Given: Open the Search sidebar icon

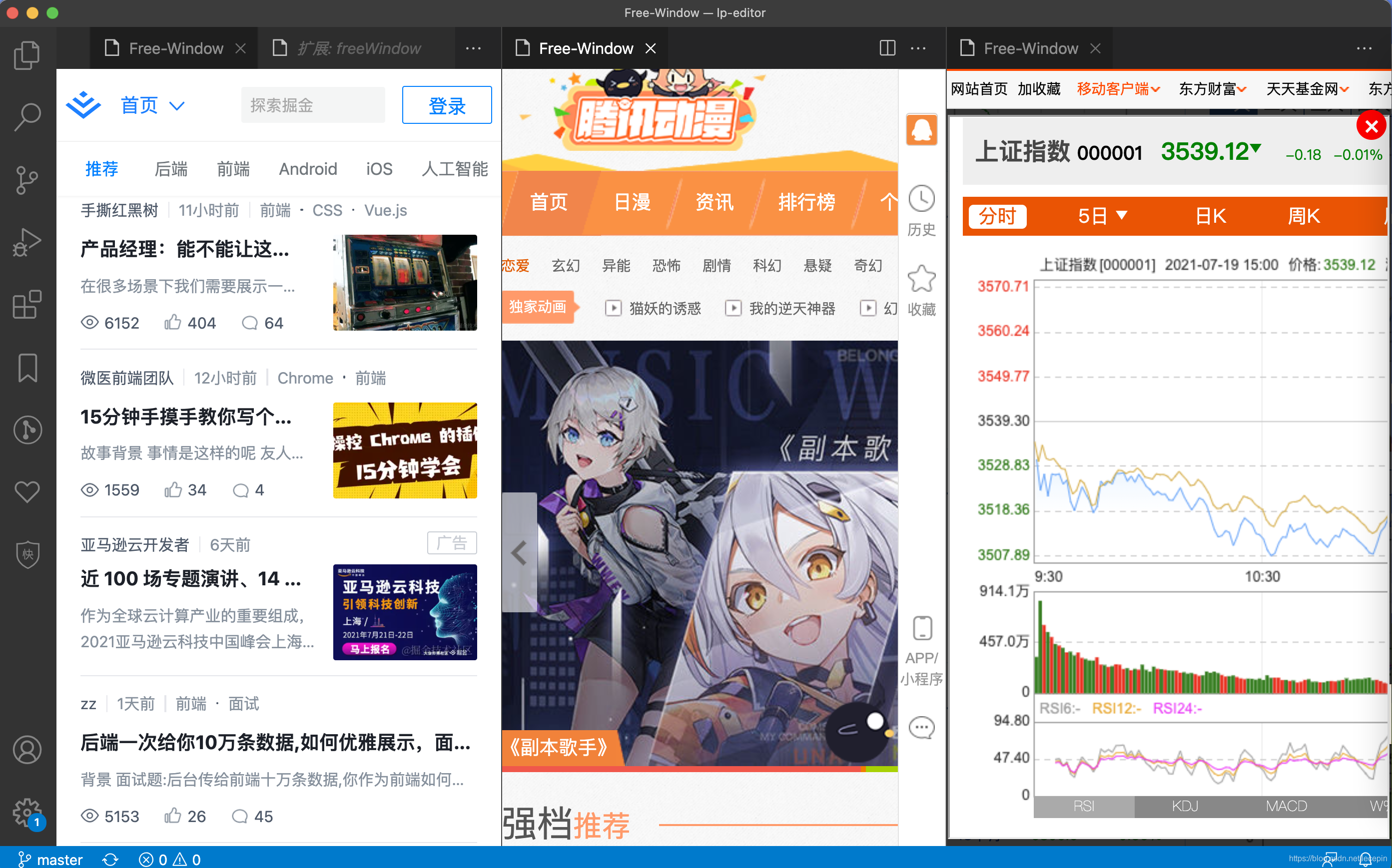Looking at the screenshot, I should [x=27, y=116].
